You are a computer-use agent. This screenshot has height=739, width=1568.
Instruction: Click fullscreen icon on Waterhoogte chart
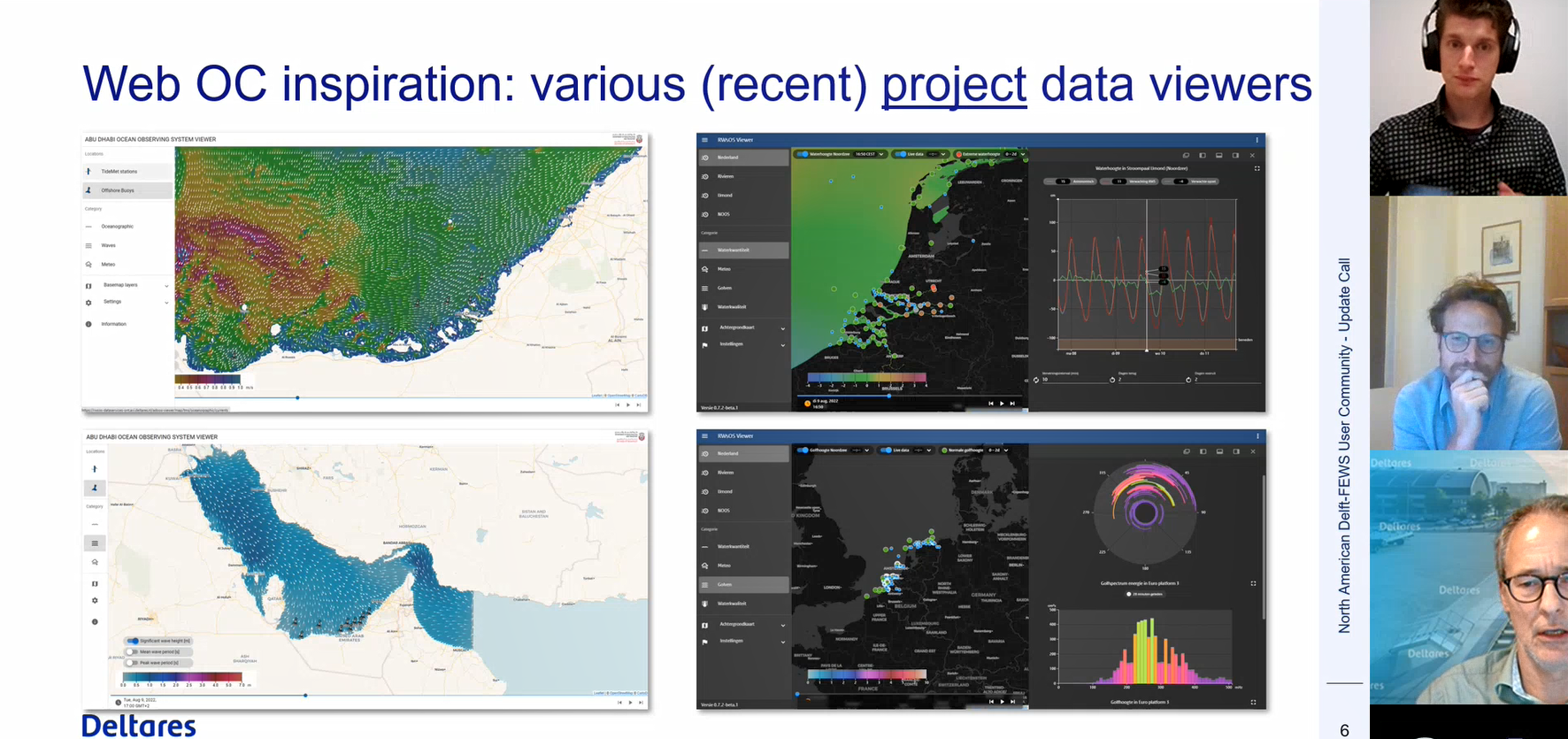pyautogui.click(x=1257, y=168)
